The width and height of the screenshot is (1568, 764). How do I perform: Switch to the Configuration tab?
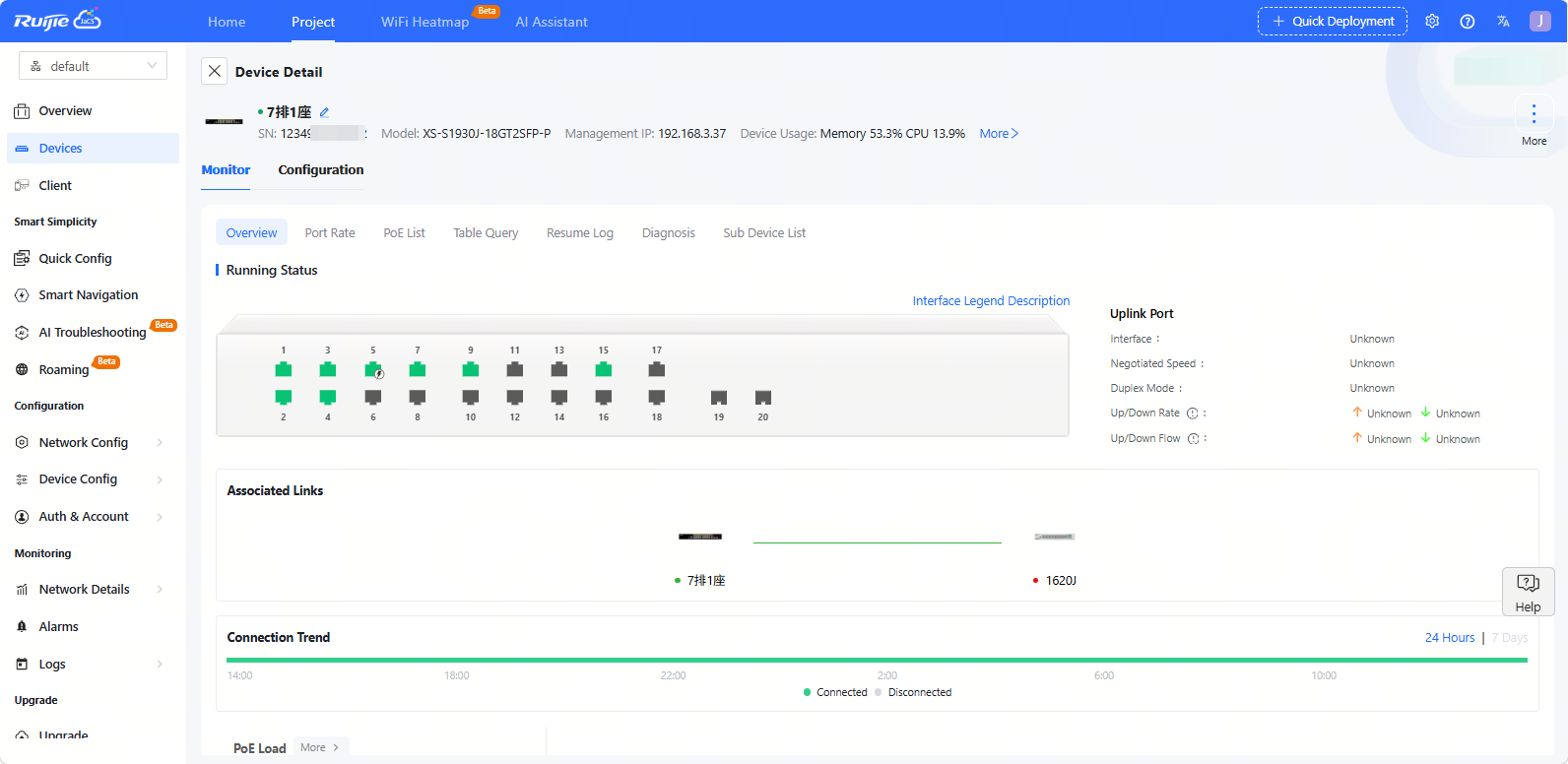coord(320,170)
